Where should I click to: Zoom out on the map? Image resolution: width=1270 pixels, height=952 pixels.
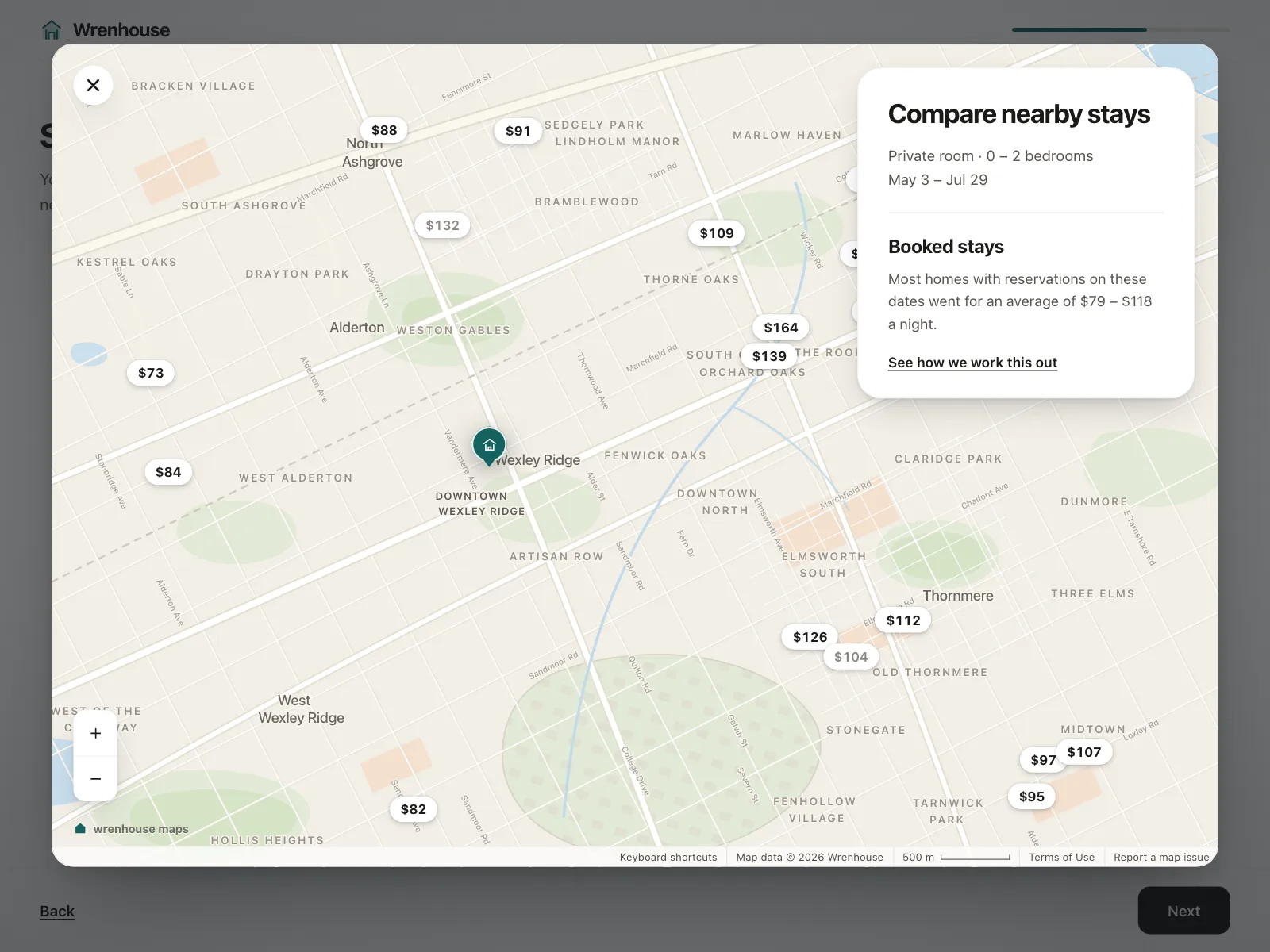coord(95,778)
